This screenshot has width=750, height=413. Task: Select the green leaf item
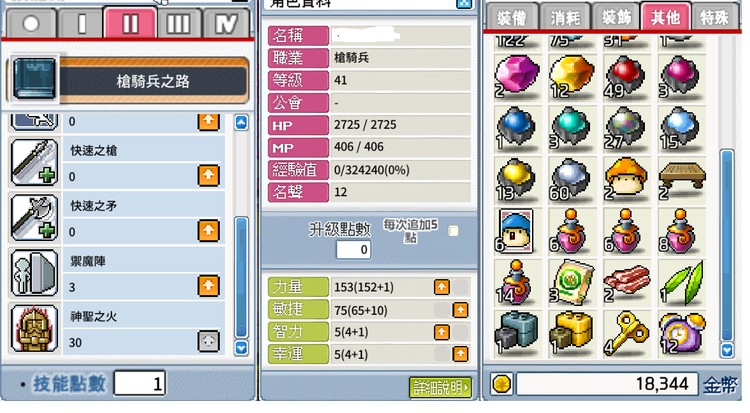(681, 282)
